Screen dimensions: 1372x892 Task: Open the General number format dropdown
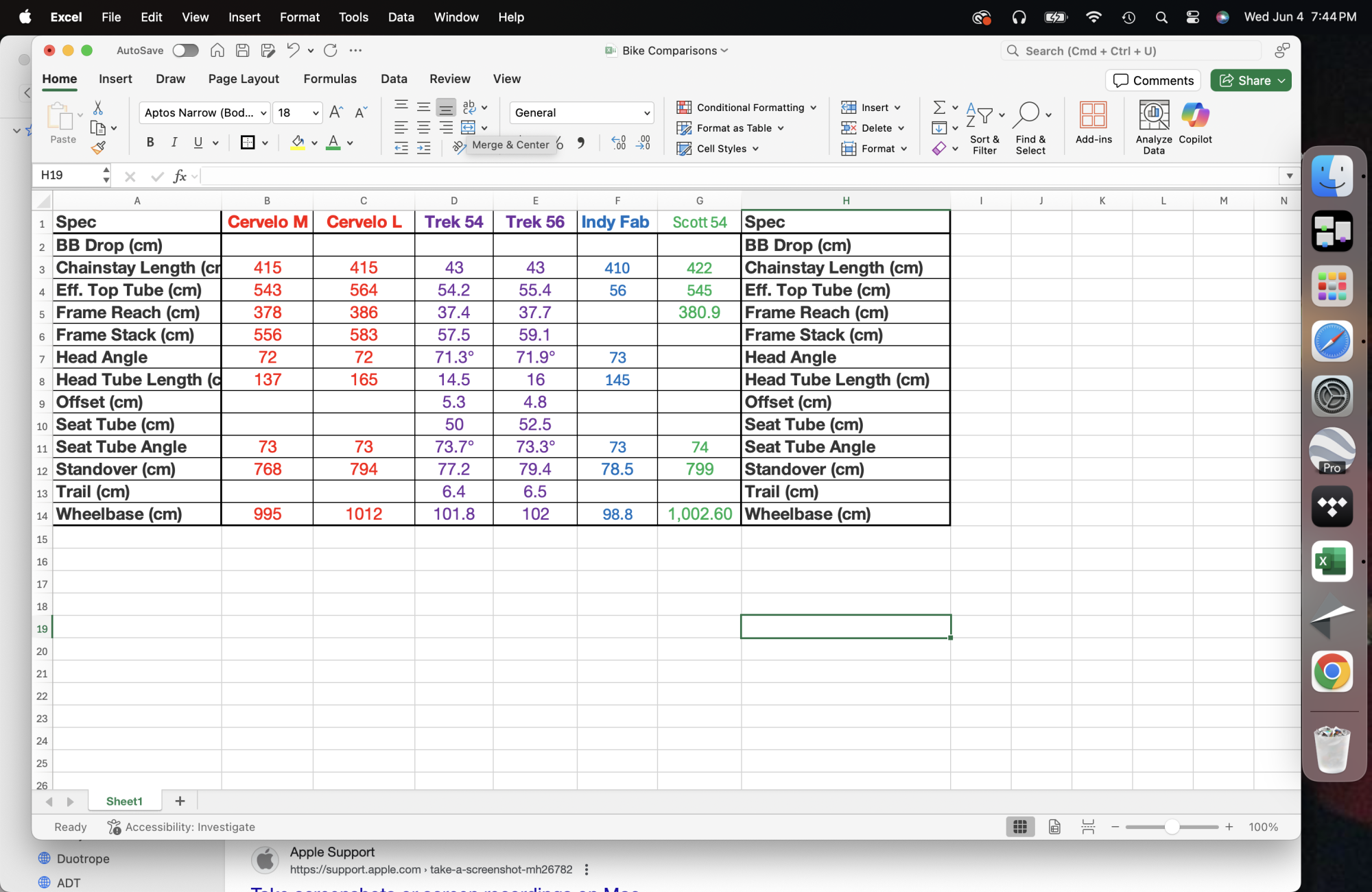pyautogui.click(x=646, y=113)
